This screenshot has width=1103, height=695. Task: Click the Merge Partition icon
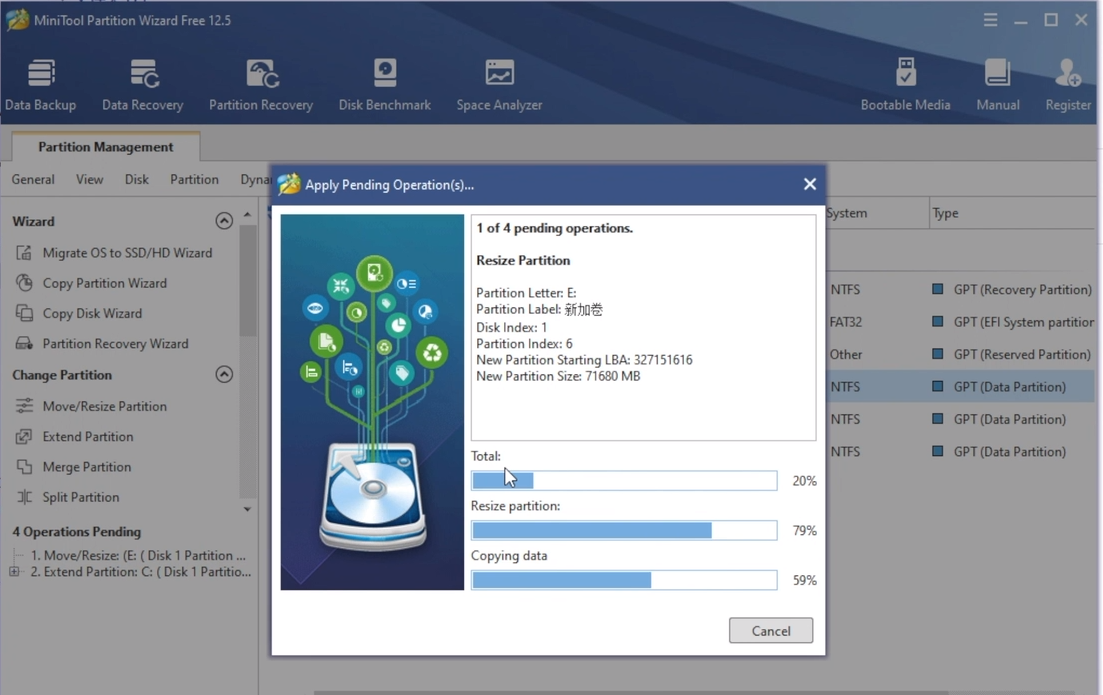tap(24, 466)
